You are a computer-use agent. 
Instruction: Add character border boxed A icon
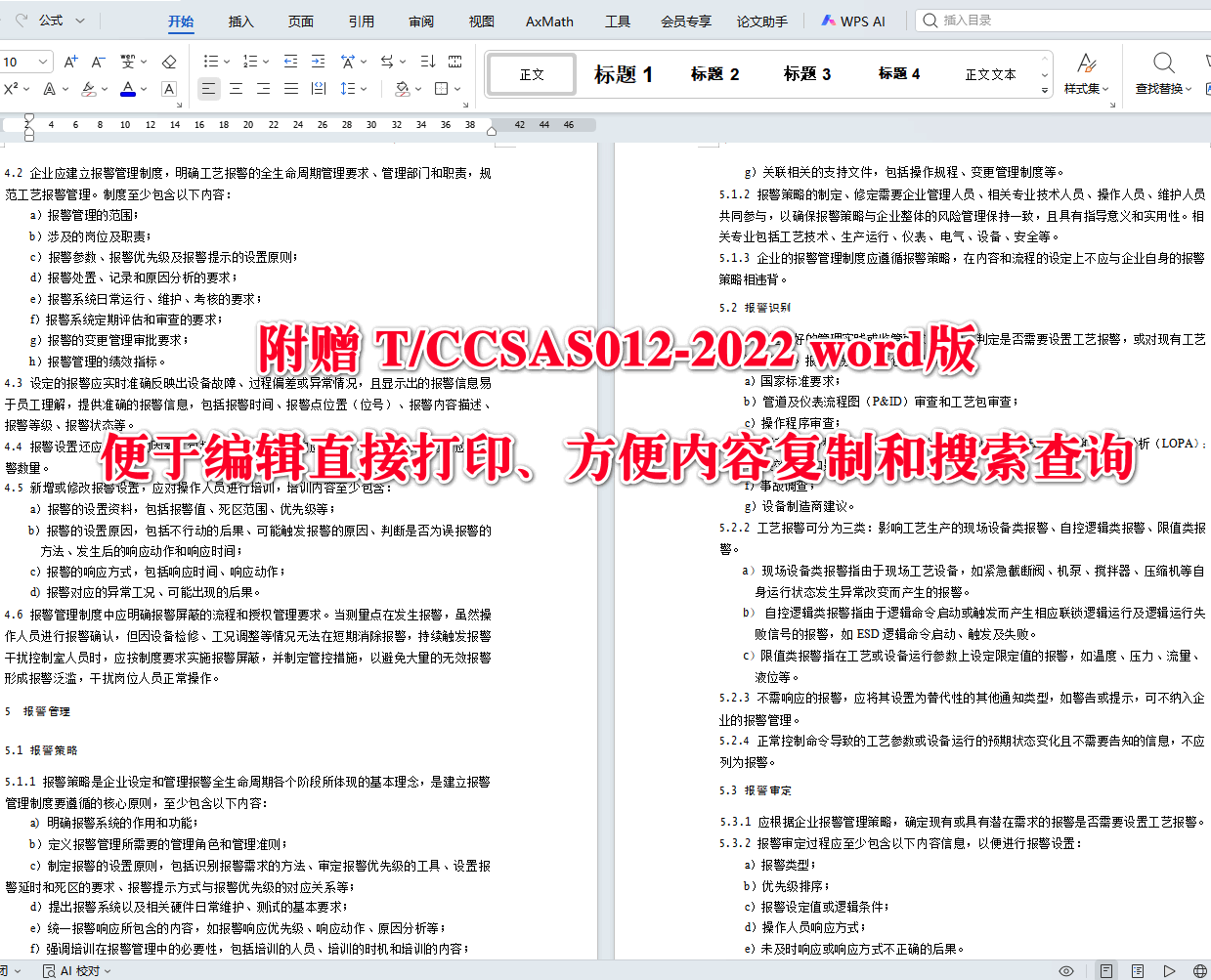click(x=169, y=89)
